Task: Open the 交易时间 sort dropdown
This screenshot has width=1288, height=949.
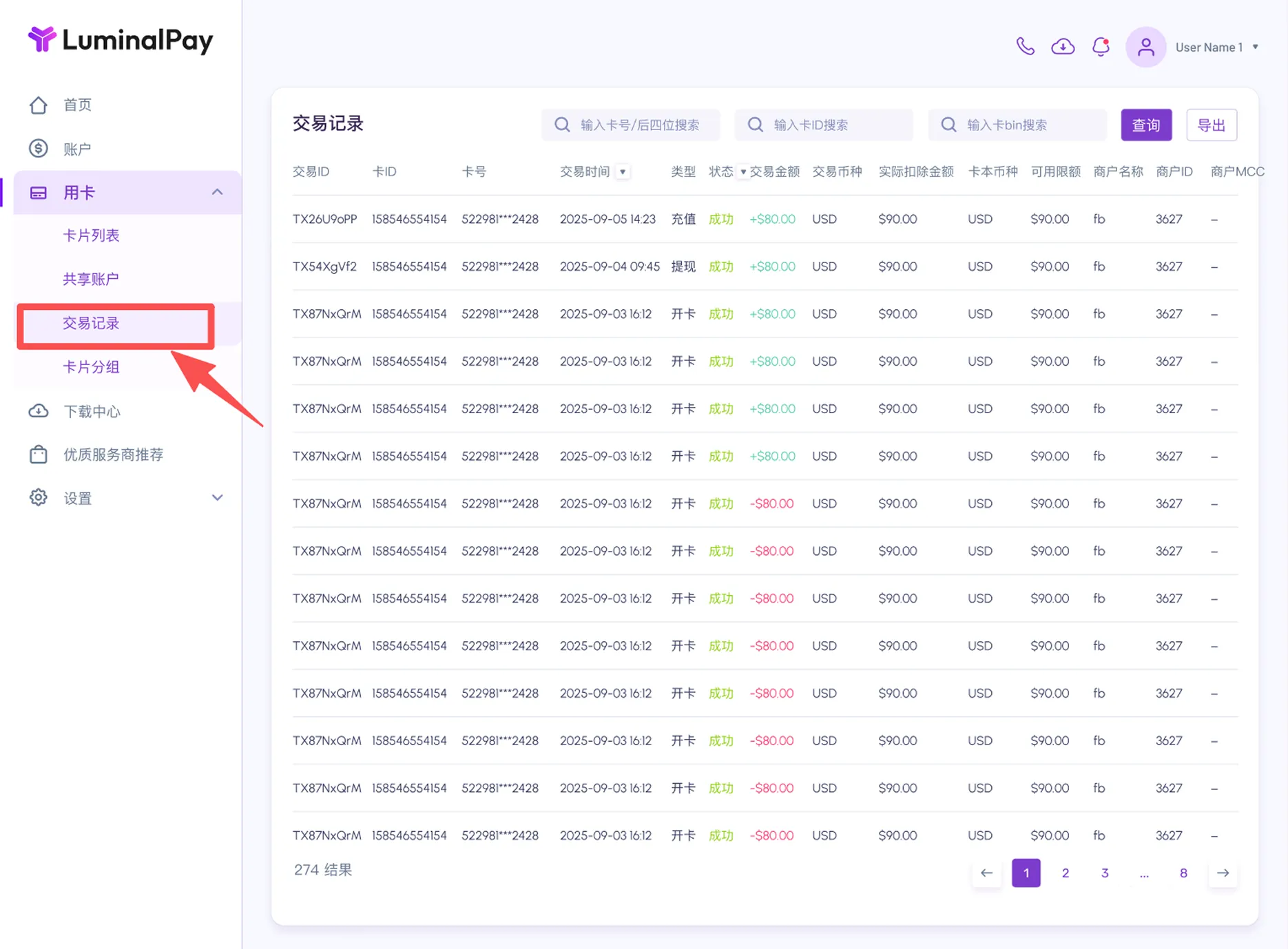Action: pyautogui.click(x=623, y=172)
